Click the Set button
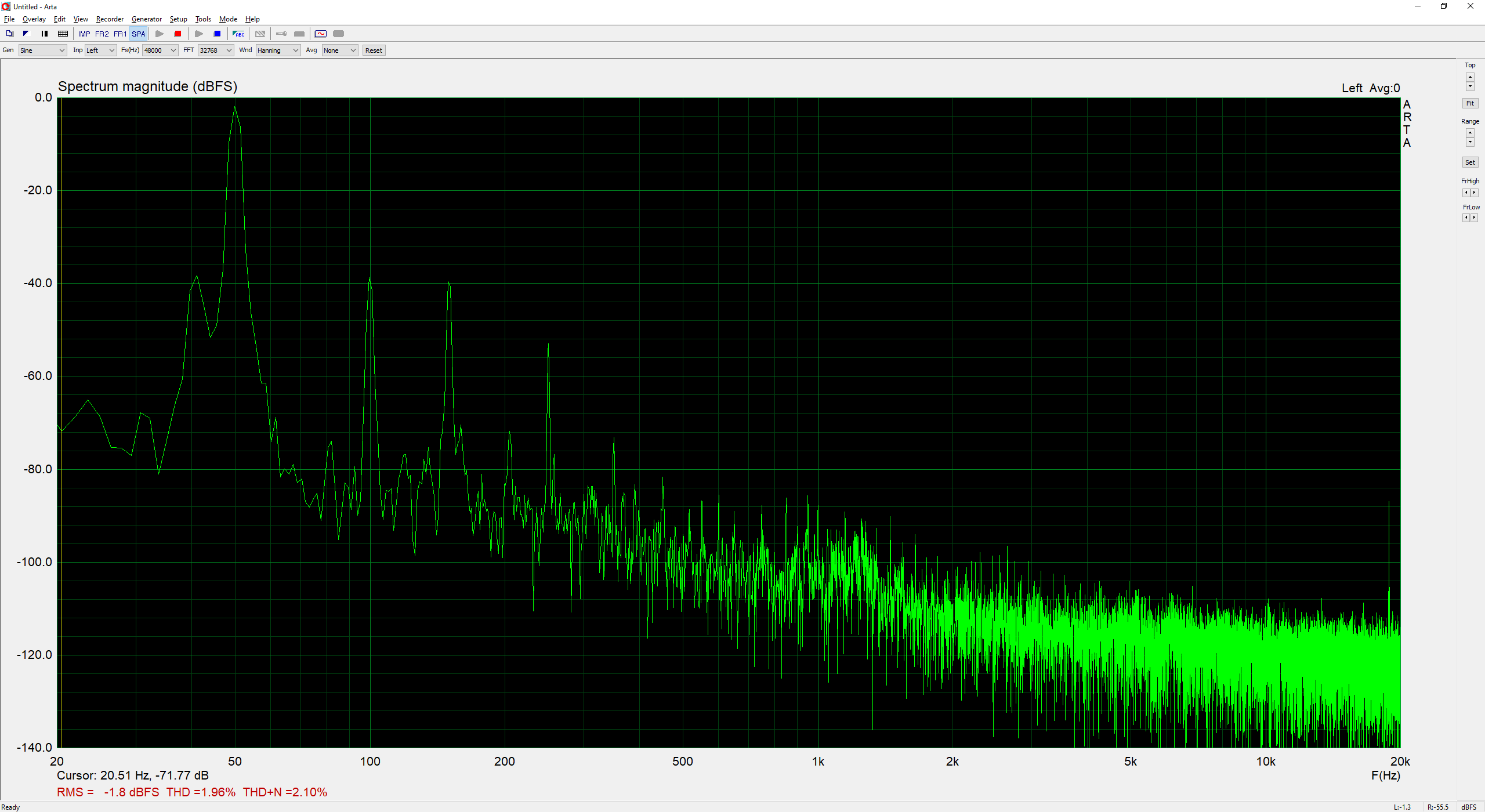This screenshot has height=812, width=1485. click(1470, 162)
